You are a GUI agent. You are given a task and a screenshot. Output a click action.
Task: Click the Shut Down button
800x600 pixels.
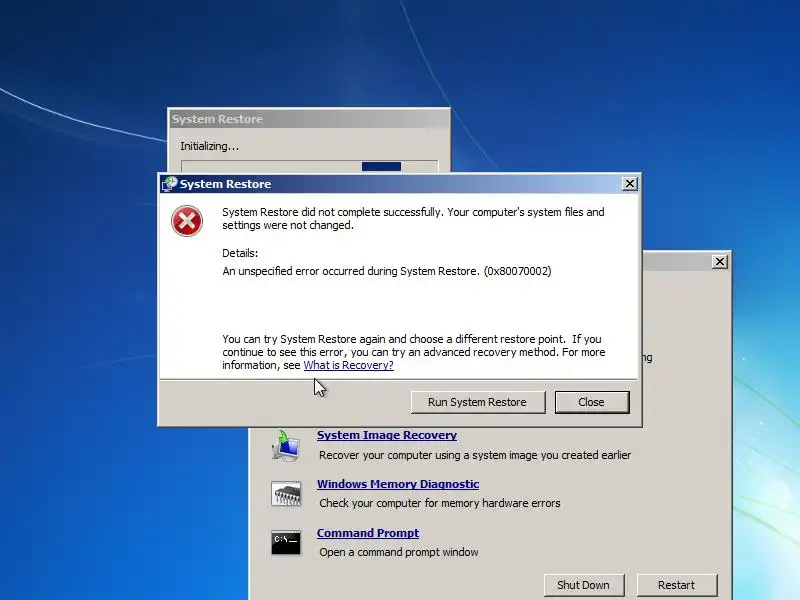pyautogui.click(x=584, y=585)
